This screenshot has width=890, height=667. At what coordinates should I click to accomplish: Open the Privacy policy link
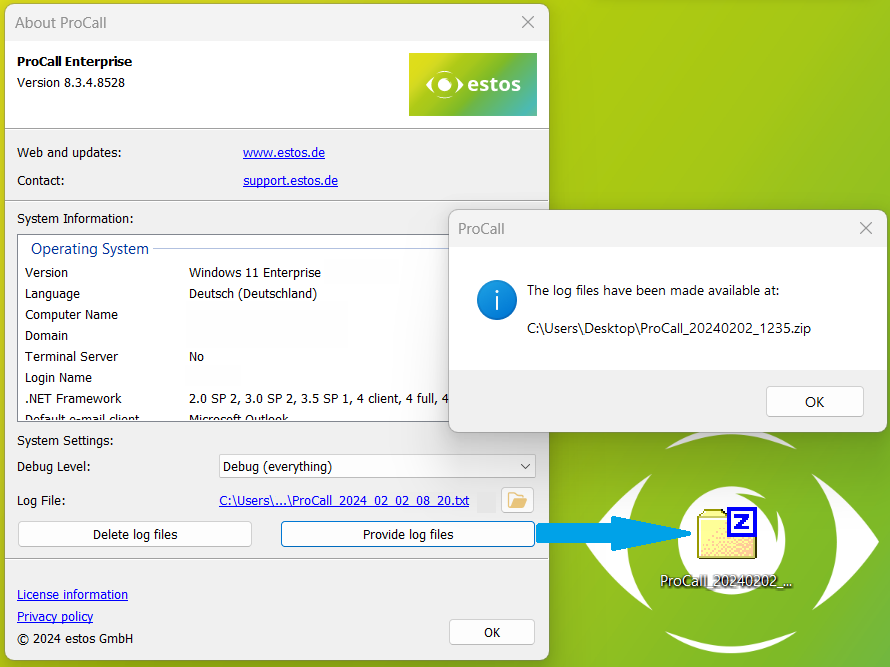[55, 617]
